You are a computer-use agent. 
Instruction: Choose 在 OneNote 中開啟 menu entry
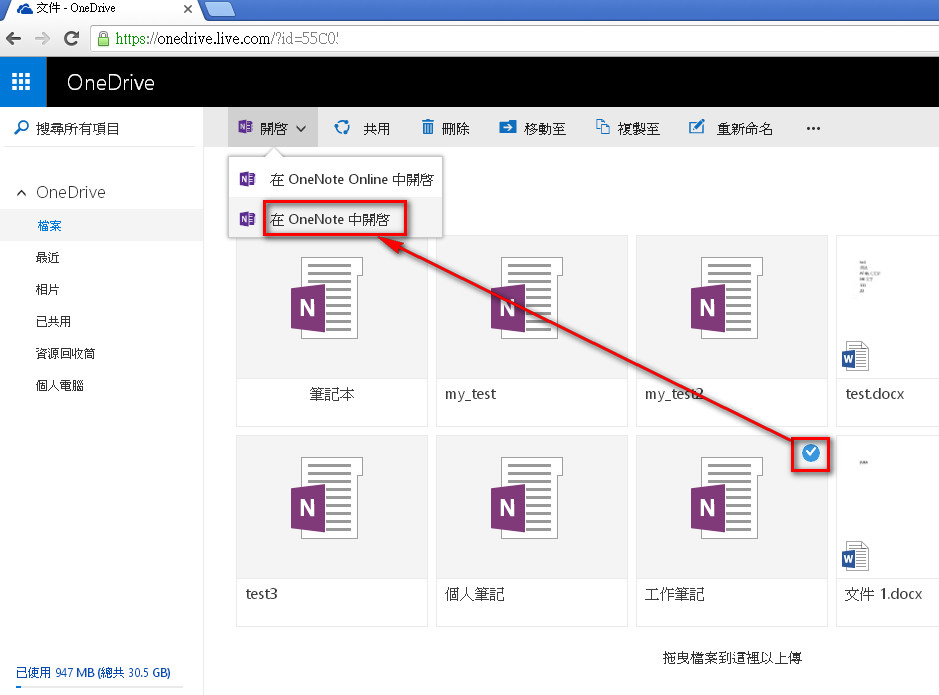pyautogui.click(x=335, y=219)
